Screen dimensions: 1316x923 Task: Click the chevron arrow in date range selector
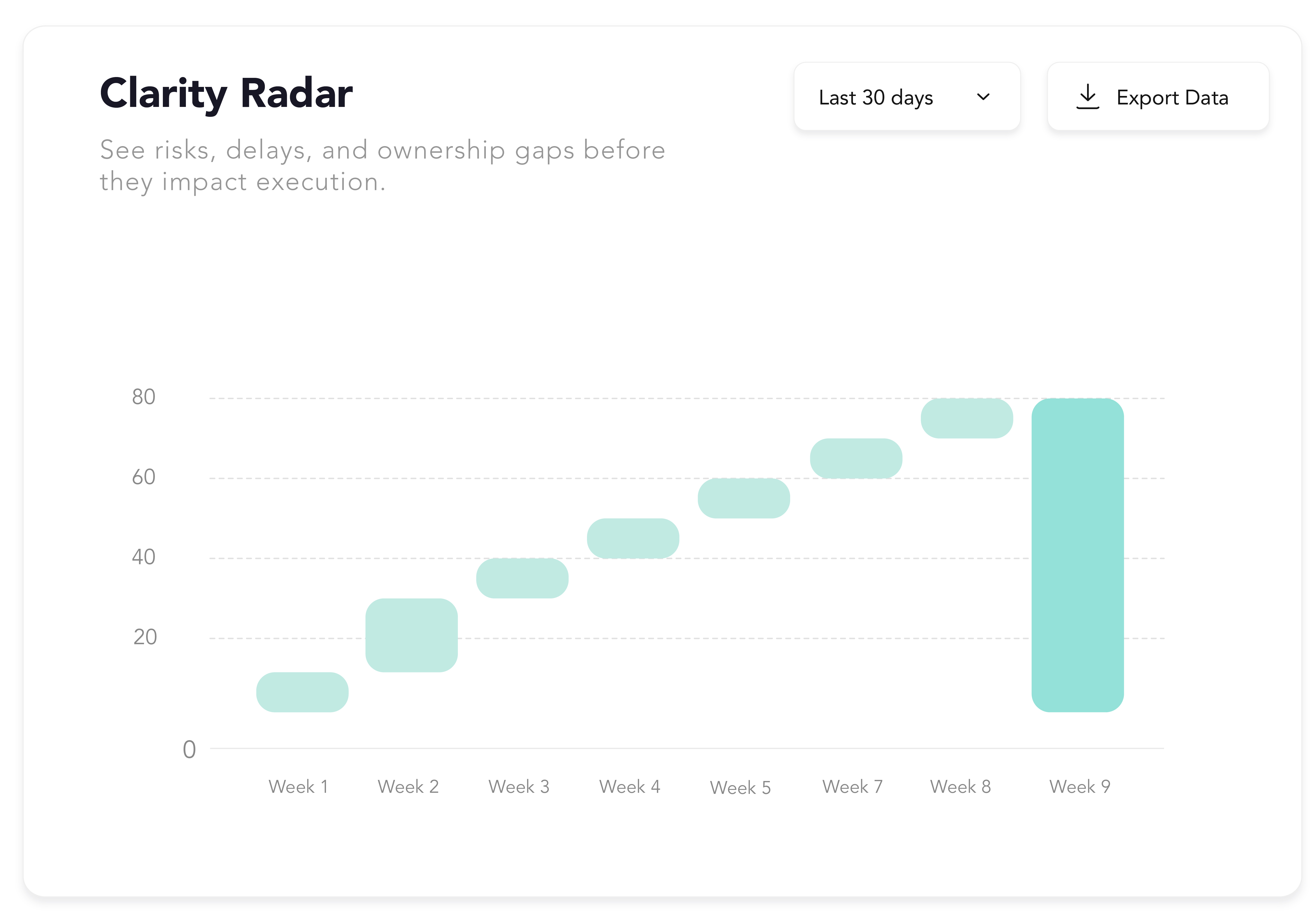tap(983, 97)
